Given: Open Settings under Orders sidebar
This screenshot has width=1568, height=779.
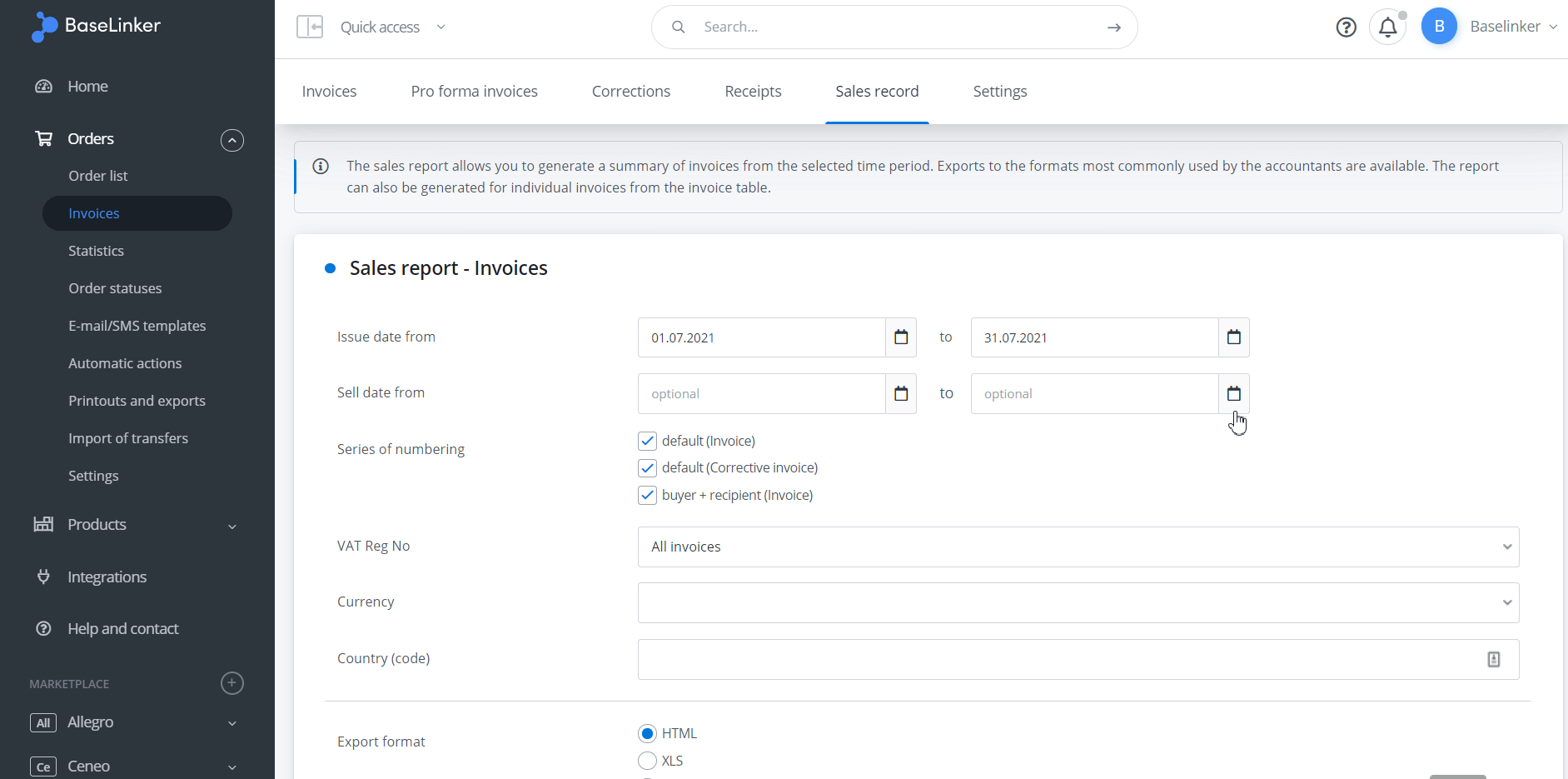Looking at the screenshot, I should point(93,476).
